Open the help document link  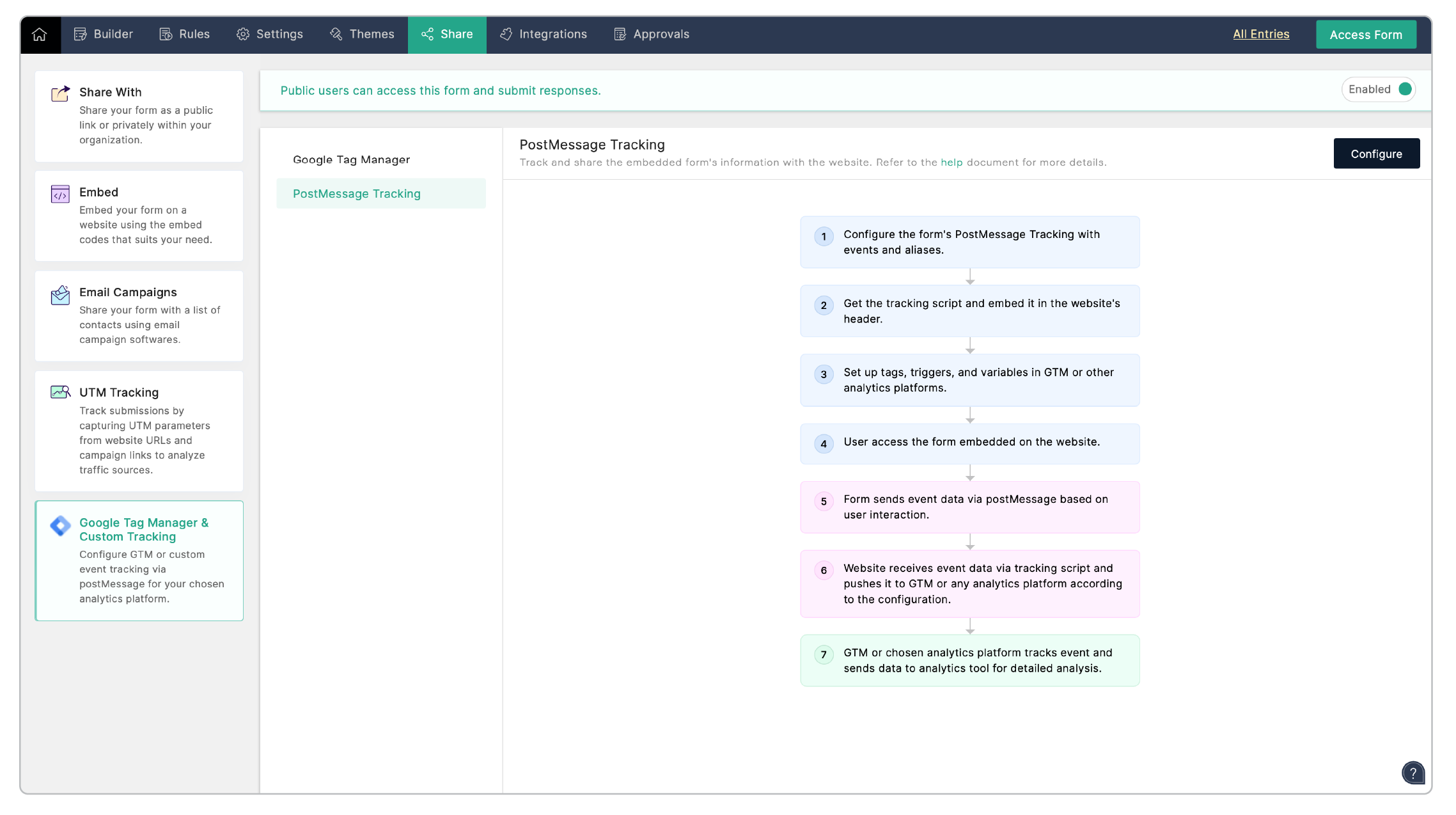951,162
